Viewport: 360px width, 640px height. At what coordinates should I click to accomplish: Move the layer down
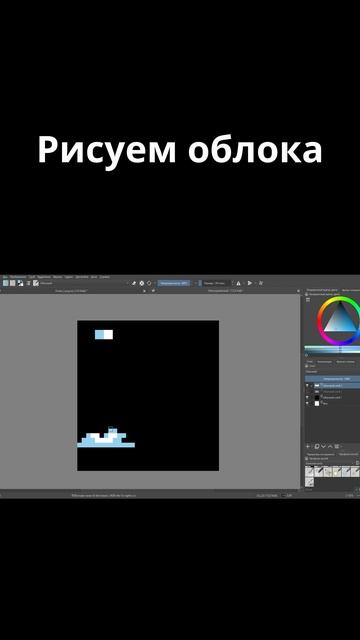pos(323,447)
